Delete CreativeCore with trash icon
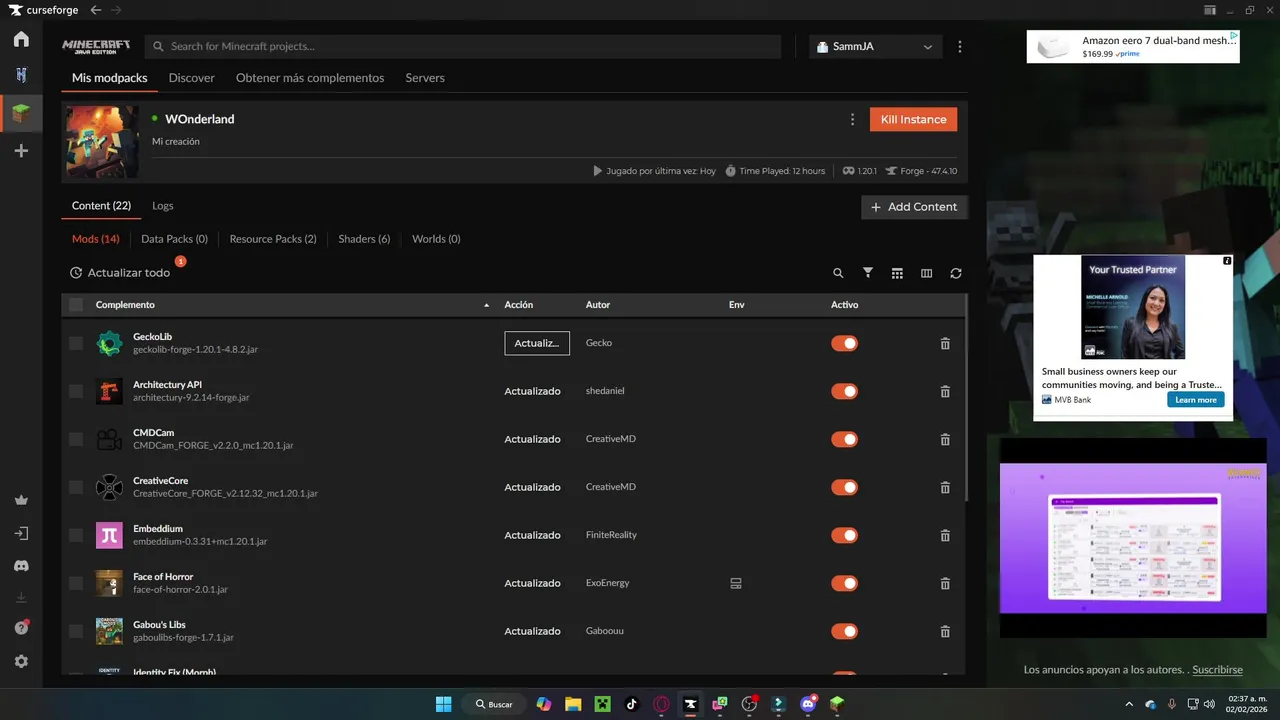 (945, 487)
